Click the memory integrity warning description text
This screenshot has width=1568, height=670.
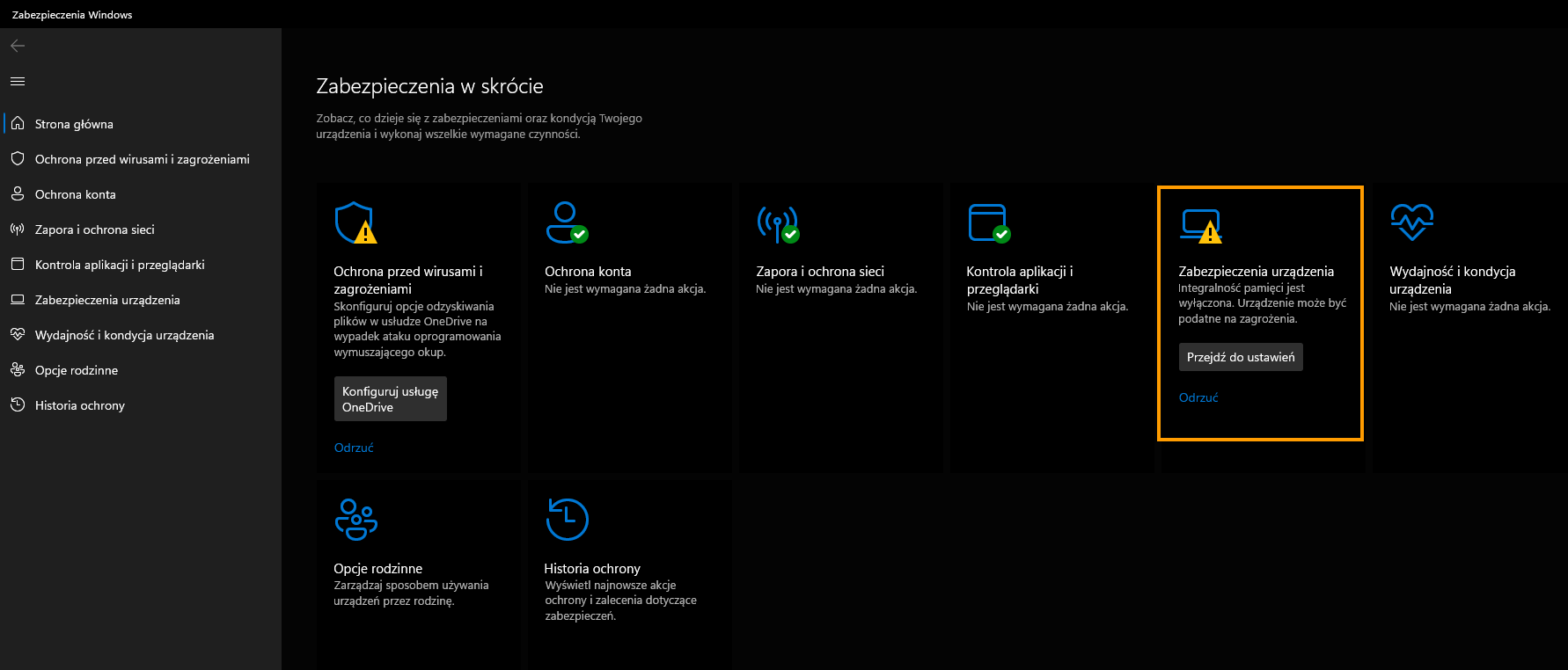coord(1263,303)
